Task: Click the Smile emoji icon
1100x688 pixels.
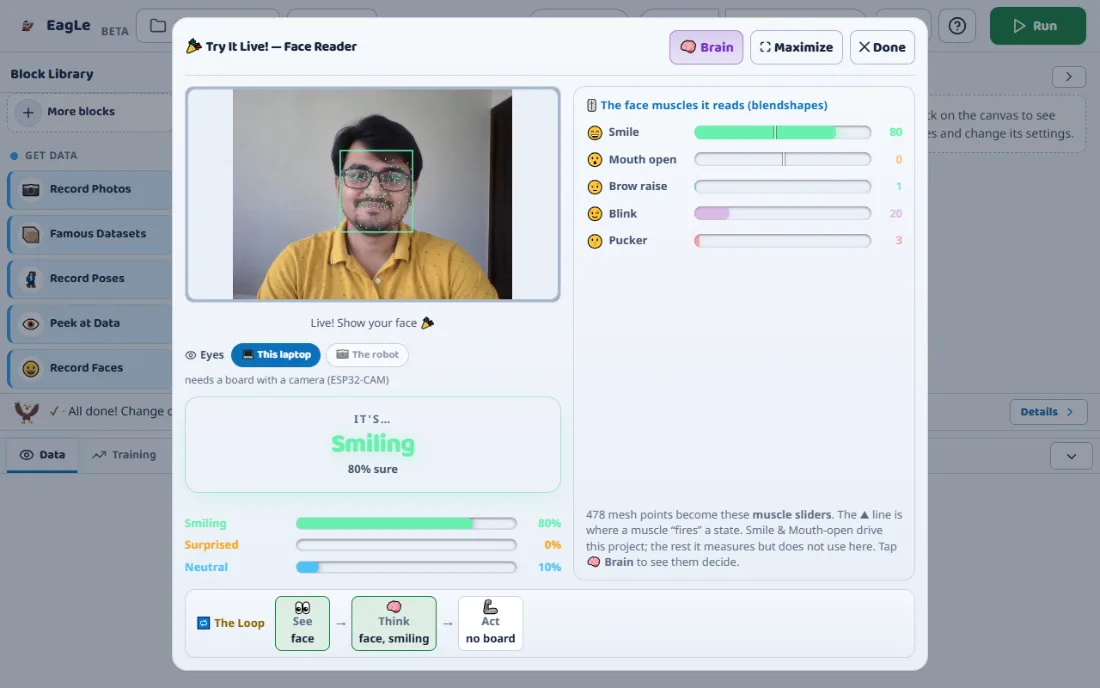Action: pyautogui.click(x=595, y=133)
